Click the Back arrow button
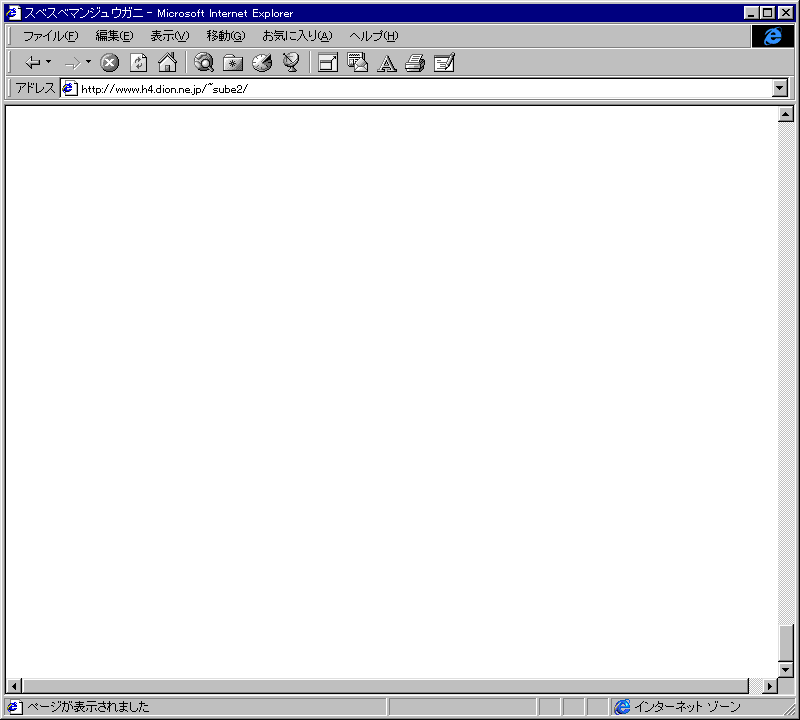The image size is (800, 720). pos(33,63)
